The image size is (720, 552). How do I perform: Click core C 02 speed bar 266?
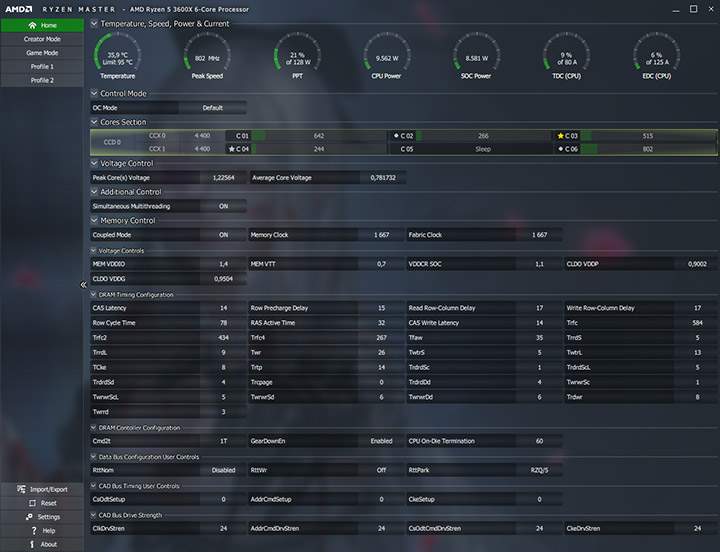coord(484,136)
